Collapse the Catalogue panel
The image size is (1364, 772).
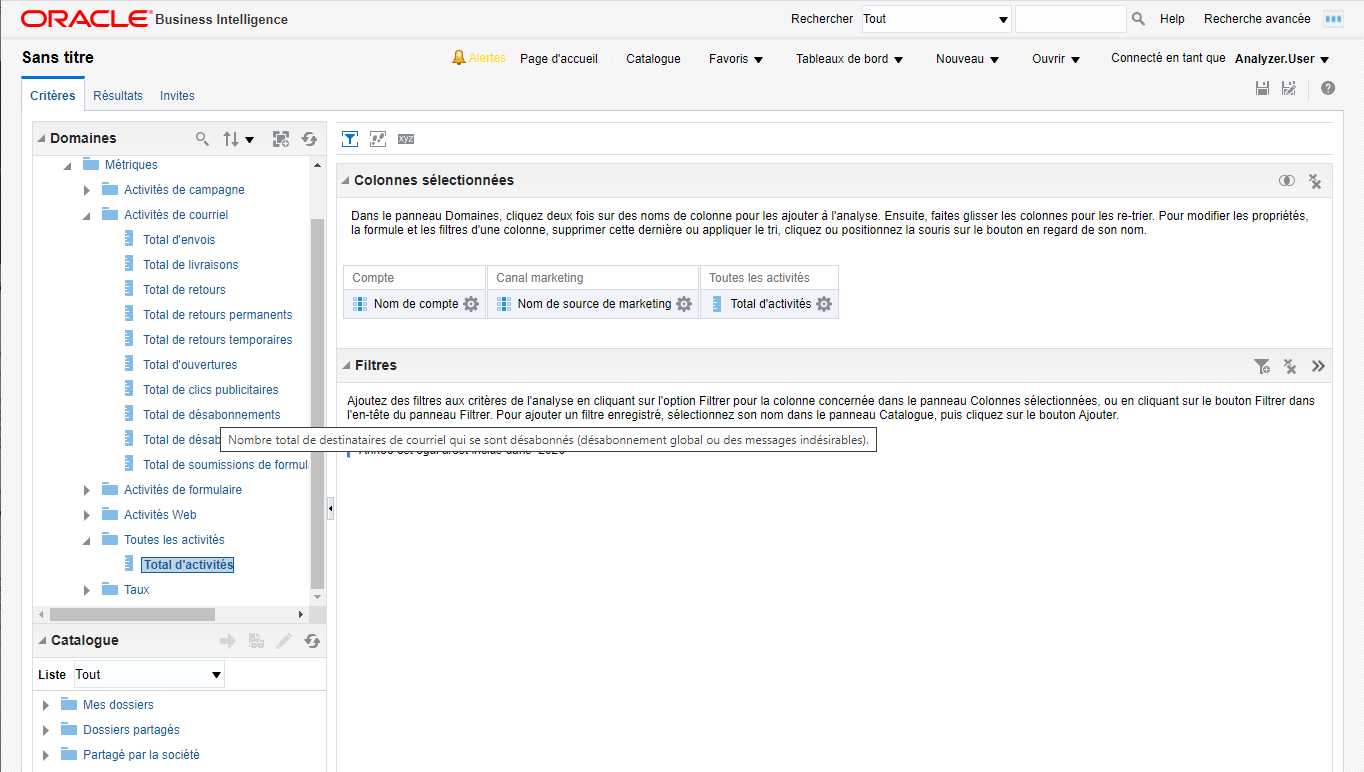41,641
